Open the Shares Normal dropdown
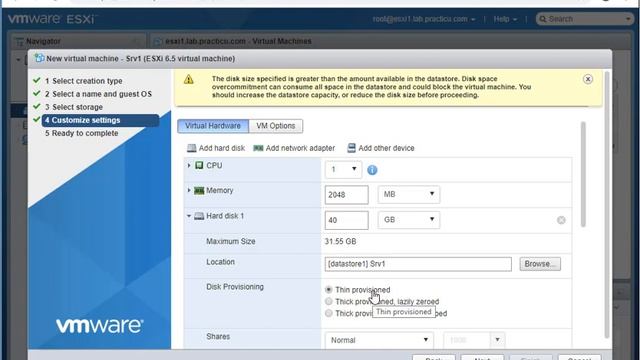The image size is (640, 360). 379,340
